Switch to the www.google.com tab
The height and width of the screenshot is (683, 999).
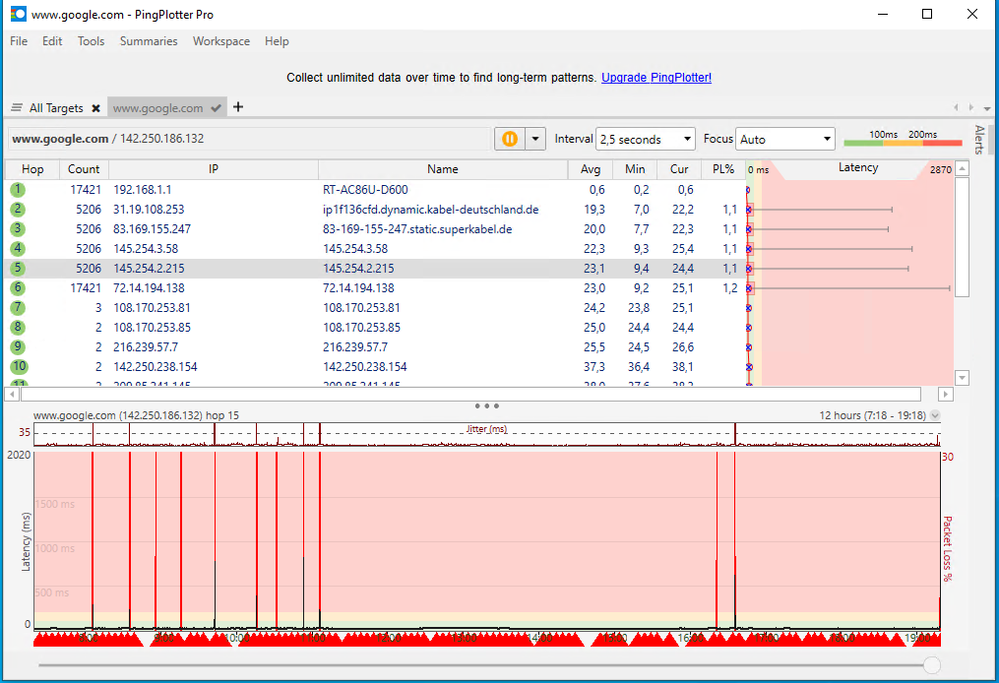coord(160,107)
